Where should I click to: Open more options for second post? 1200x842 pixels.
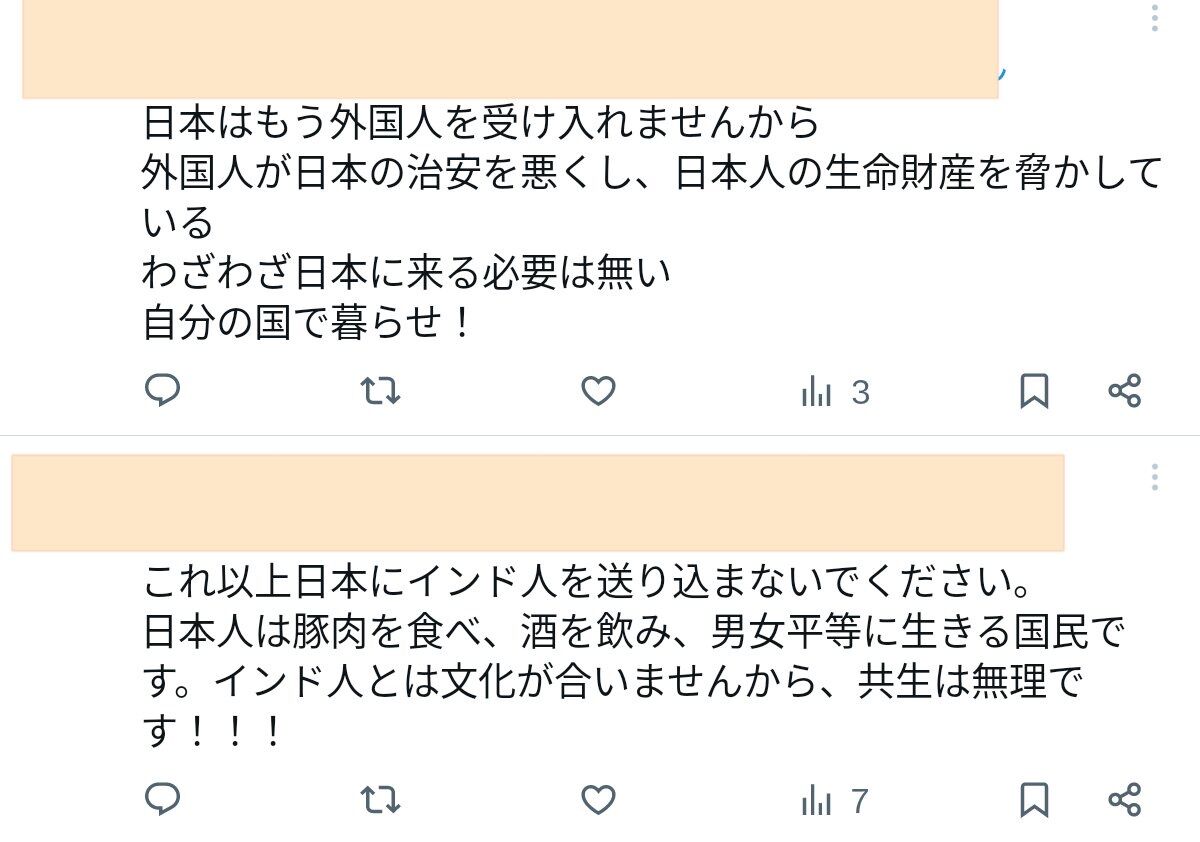tap(1155, 477)
